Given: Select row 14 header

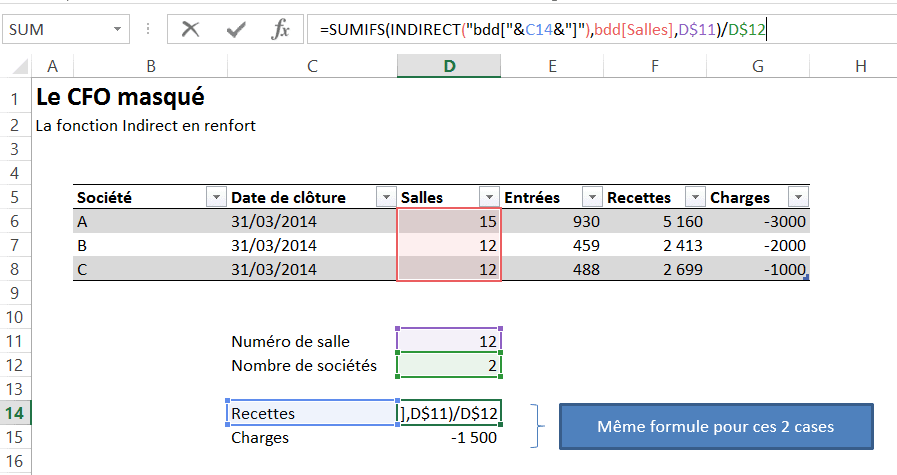Looking at the screenshot, I should (x=15, y=413).
